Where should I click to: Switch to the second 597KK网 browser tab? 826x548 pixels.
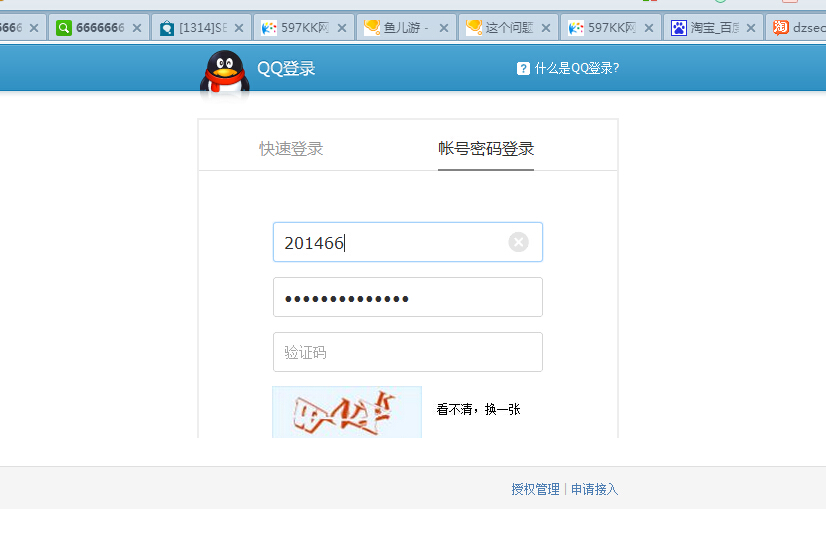click(611, 27)
